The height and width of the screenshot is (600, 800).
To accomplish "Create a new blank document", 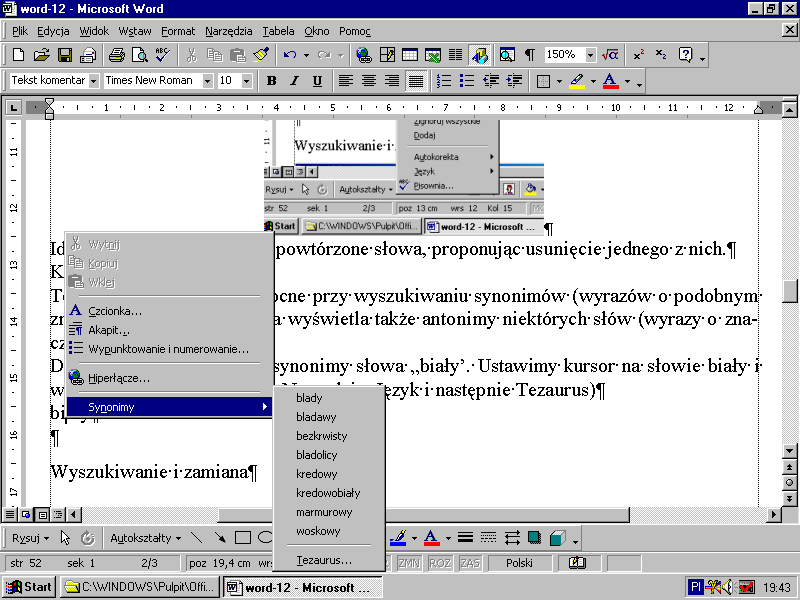I will tap(18, 55).
